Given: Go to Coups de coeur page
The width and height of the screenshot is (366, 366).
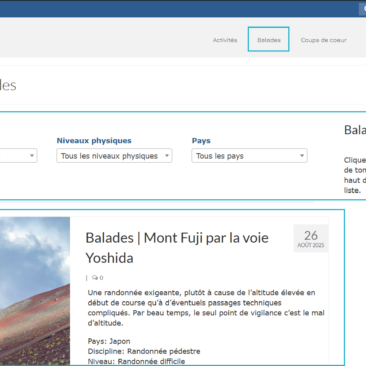Looking at the screenshot, I should coord(324,40).
